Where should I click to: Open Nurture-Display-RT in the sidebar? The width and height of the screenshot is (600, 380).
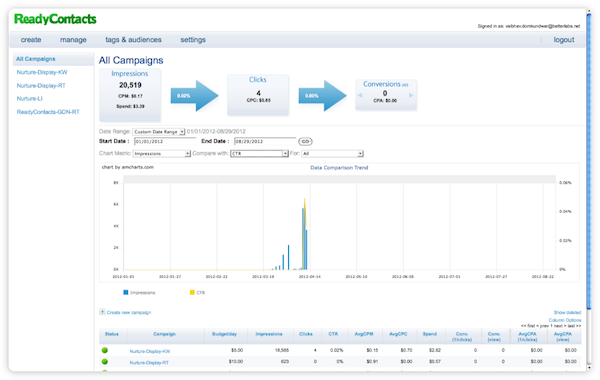coord(41,86)
